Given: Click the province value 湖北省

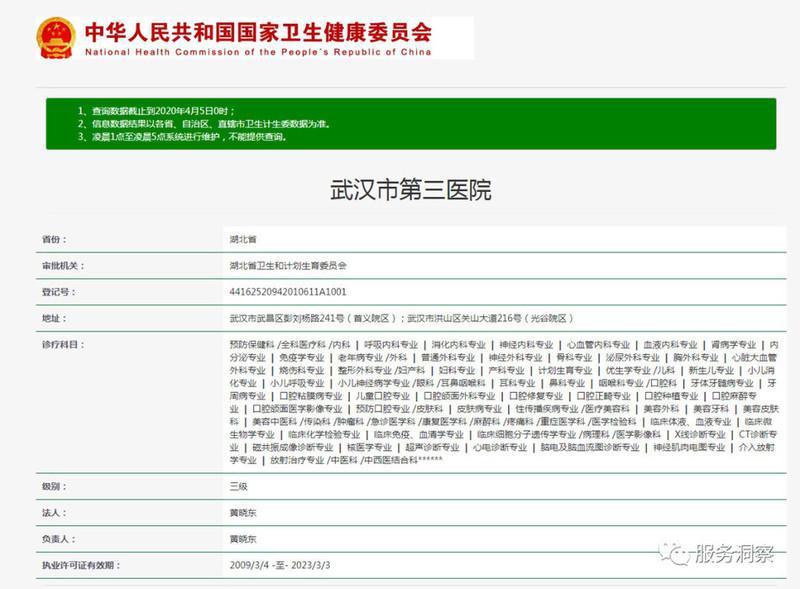Looking at the screenshot, I should click(x=241, y=240).
